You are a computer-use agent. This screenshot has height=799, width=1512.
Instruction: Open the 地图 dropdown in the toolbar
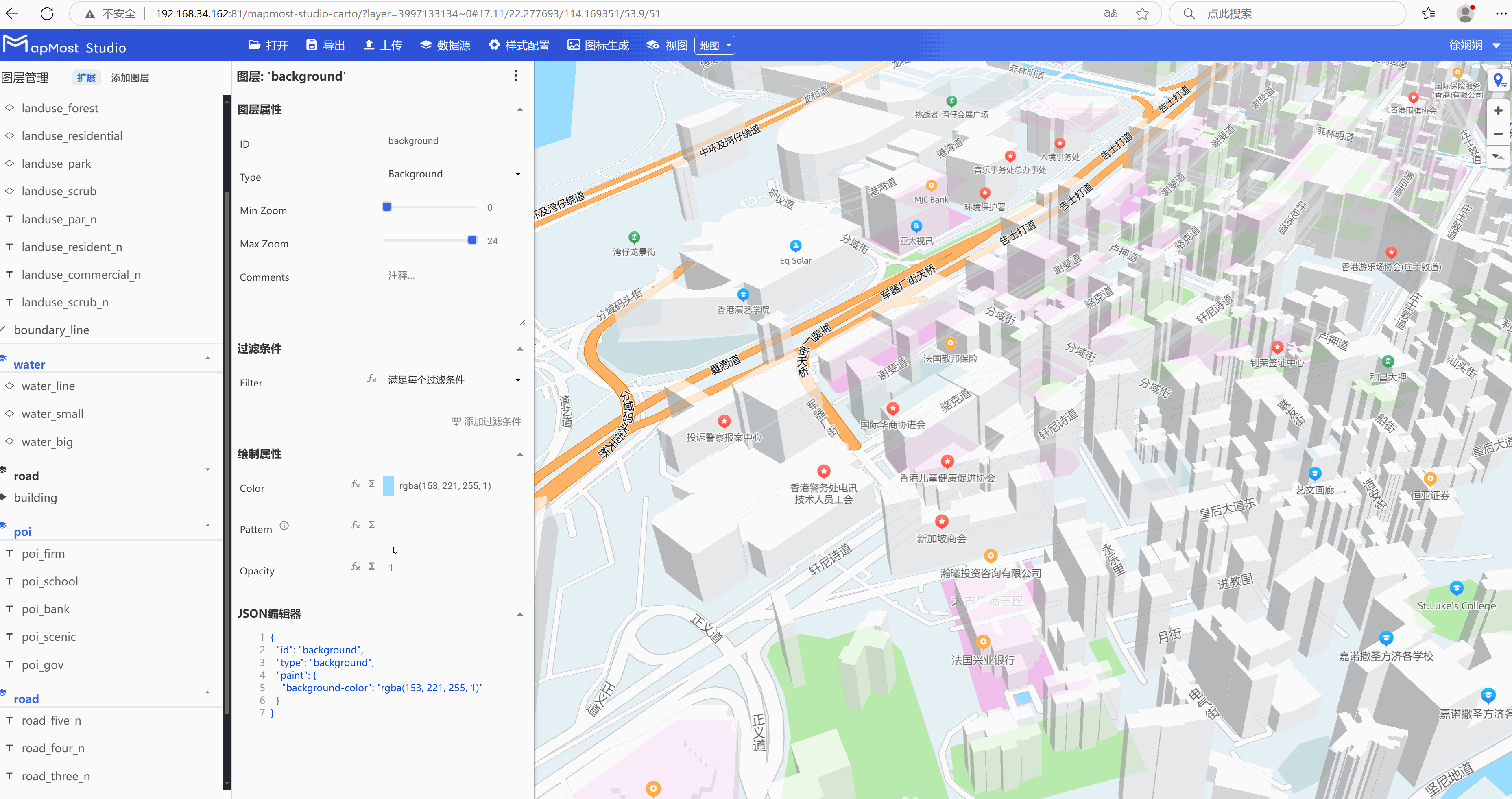(714, 45)
